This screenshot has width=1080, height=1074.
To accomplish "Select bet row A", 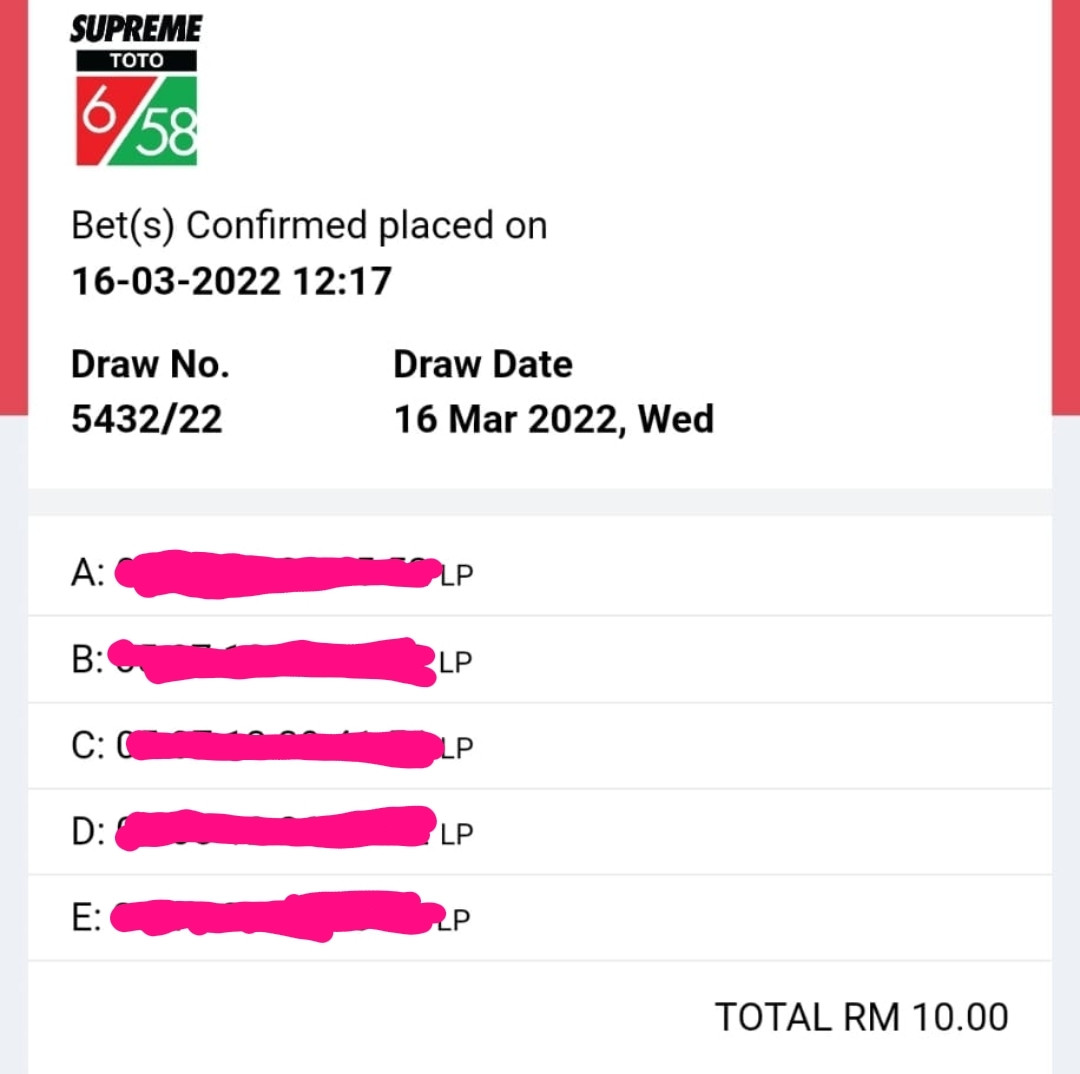I will tap(540, 573).
